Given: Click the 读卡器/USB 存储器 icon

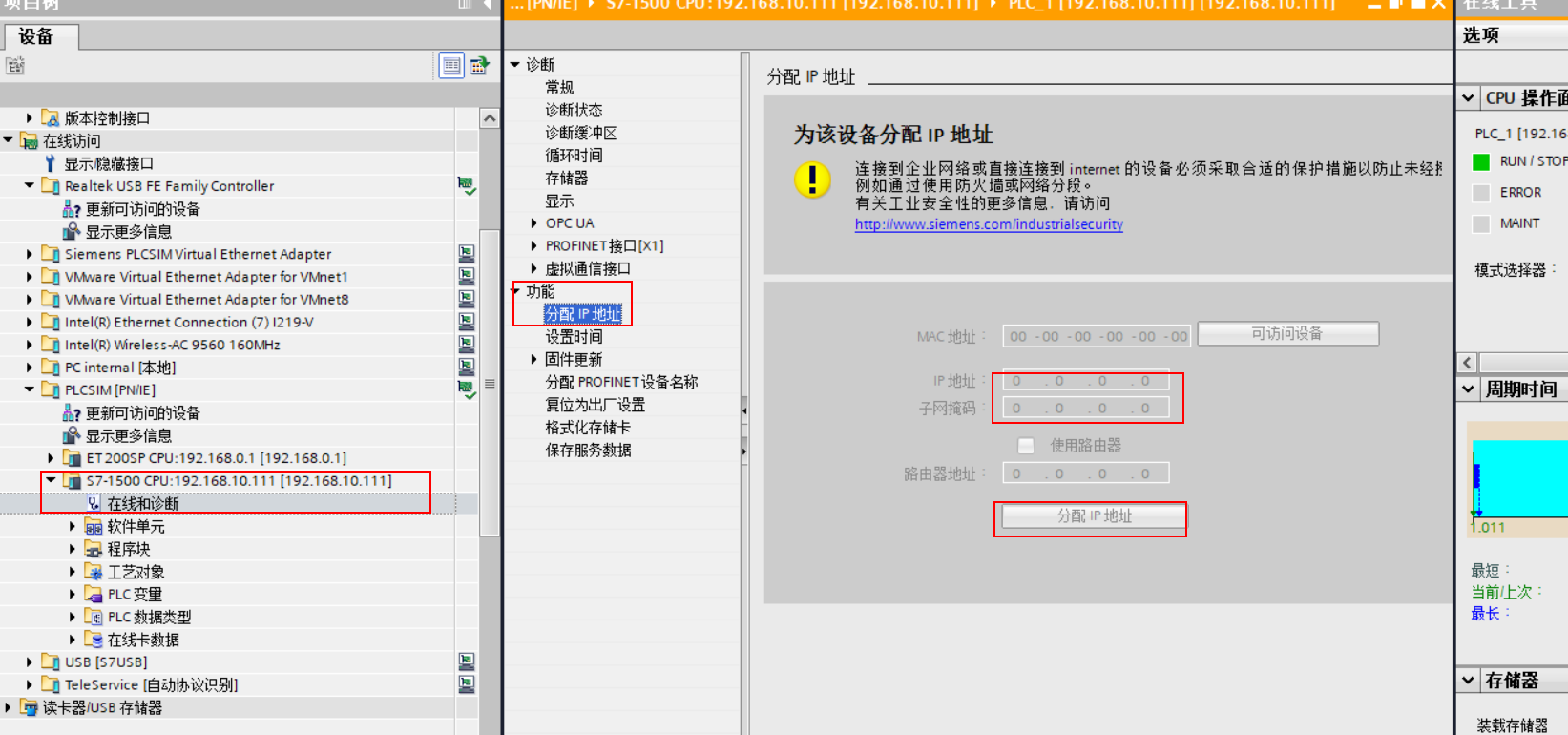Looking at the screenshot, I should pyautogui.click(x=30, y=707).
